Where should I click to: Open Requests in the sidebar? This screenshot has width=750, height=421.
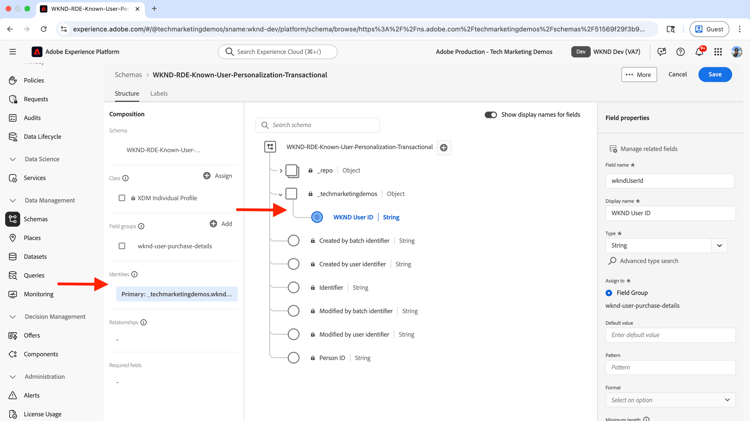(36, 99)
